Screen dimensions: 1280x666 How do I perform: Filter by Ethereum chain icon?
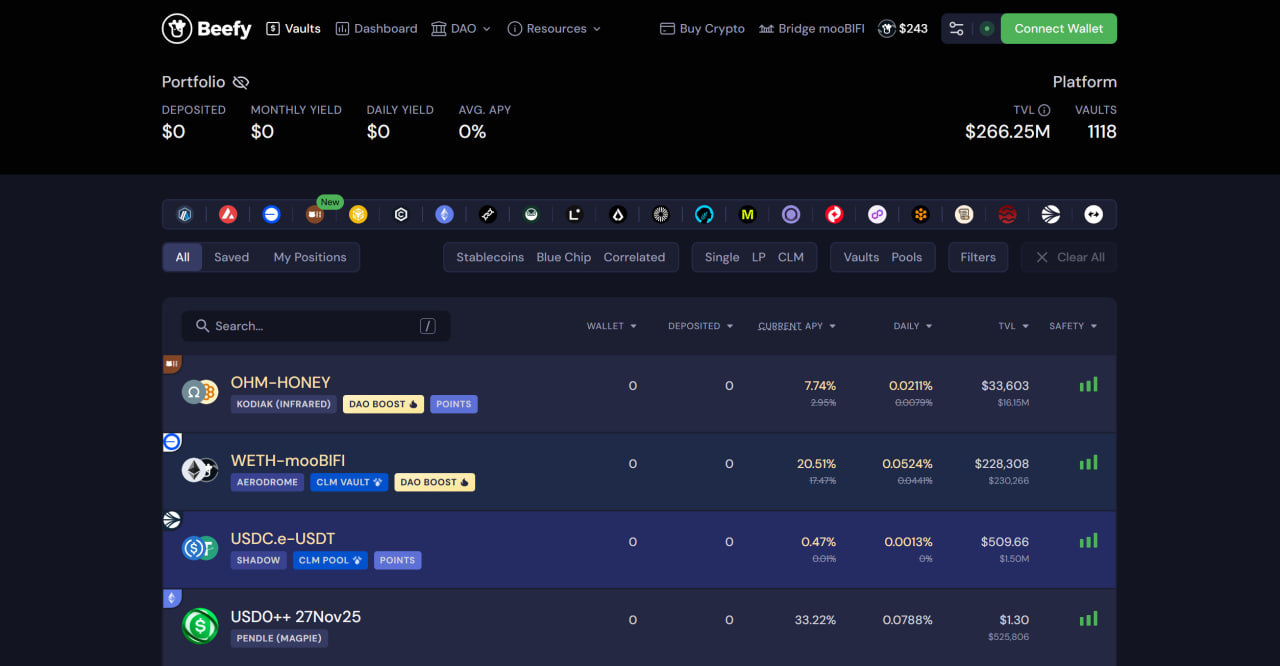pos(444,214)
